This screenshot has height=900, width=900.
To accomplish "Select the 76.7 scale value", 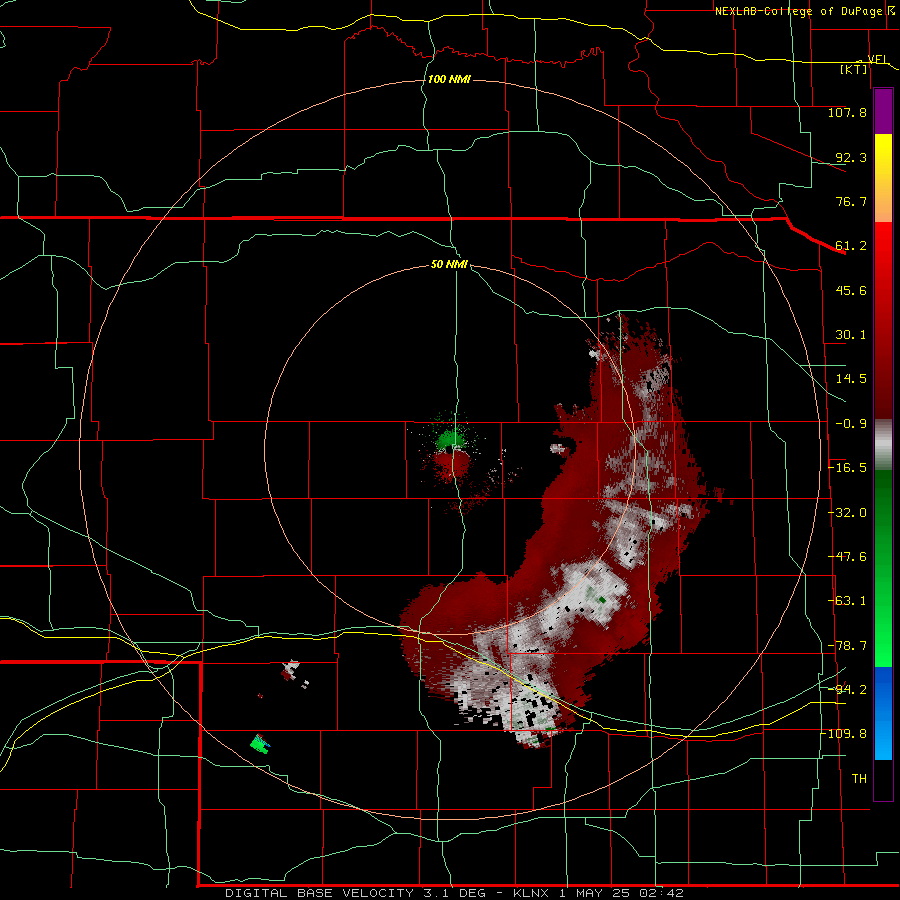I will coord(851,201).
